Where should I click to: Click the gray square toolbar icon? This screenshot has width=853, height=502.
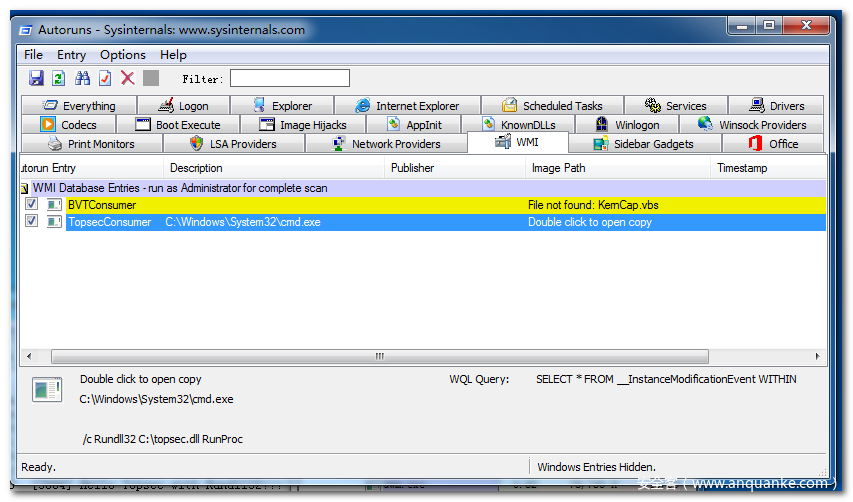(151, 78)
